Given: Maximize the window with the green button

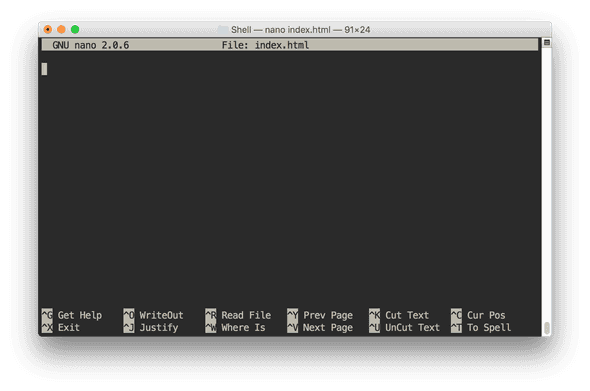Looking at the screenshot, I should pos(75,29).
